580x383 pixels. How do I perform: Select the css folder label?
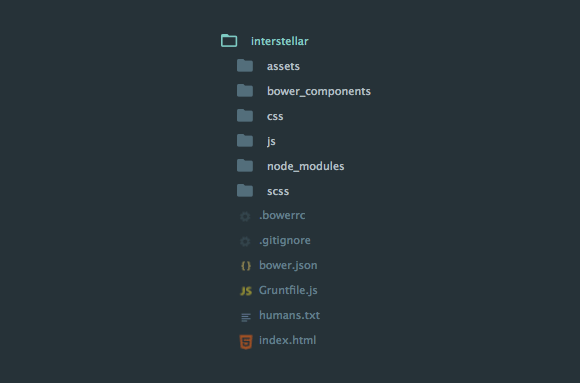point(275,117)
